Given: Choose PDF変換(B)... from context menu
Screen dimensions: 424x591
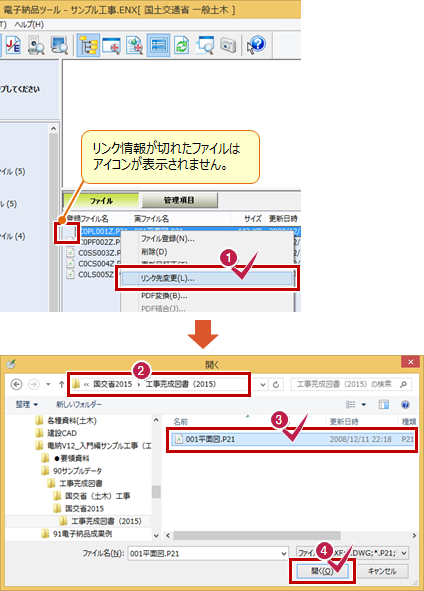Looking at the screenshot, I should coord(164,296).
